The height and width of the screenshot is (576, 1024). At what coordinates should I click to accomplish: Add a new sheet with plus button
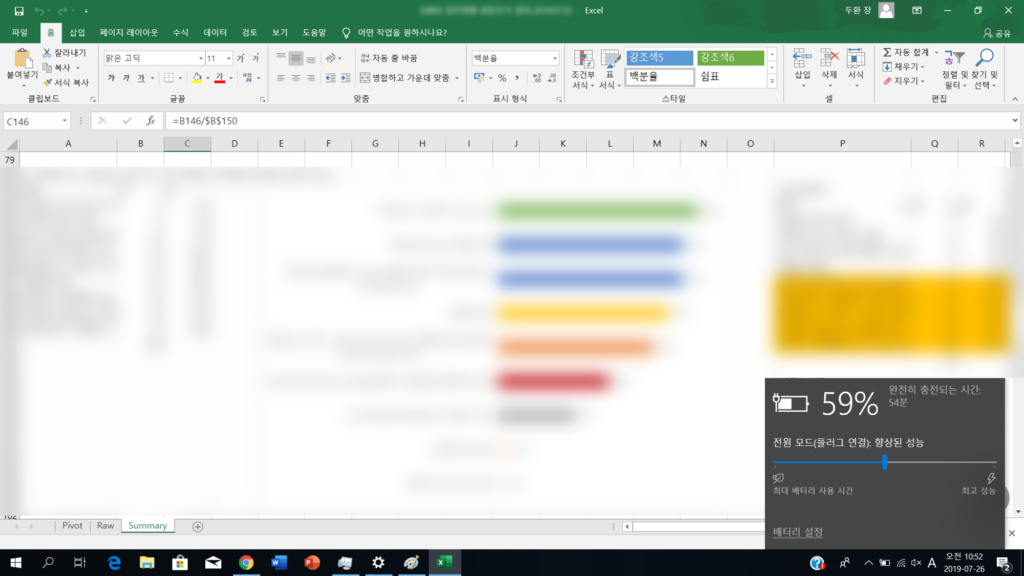(198, 526)
